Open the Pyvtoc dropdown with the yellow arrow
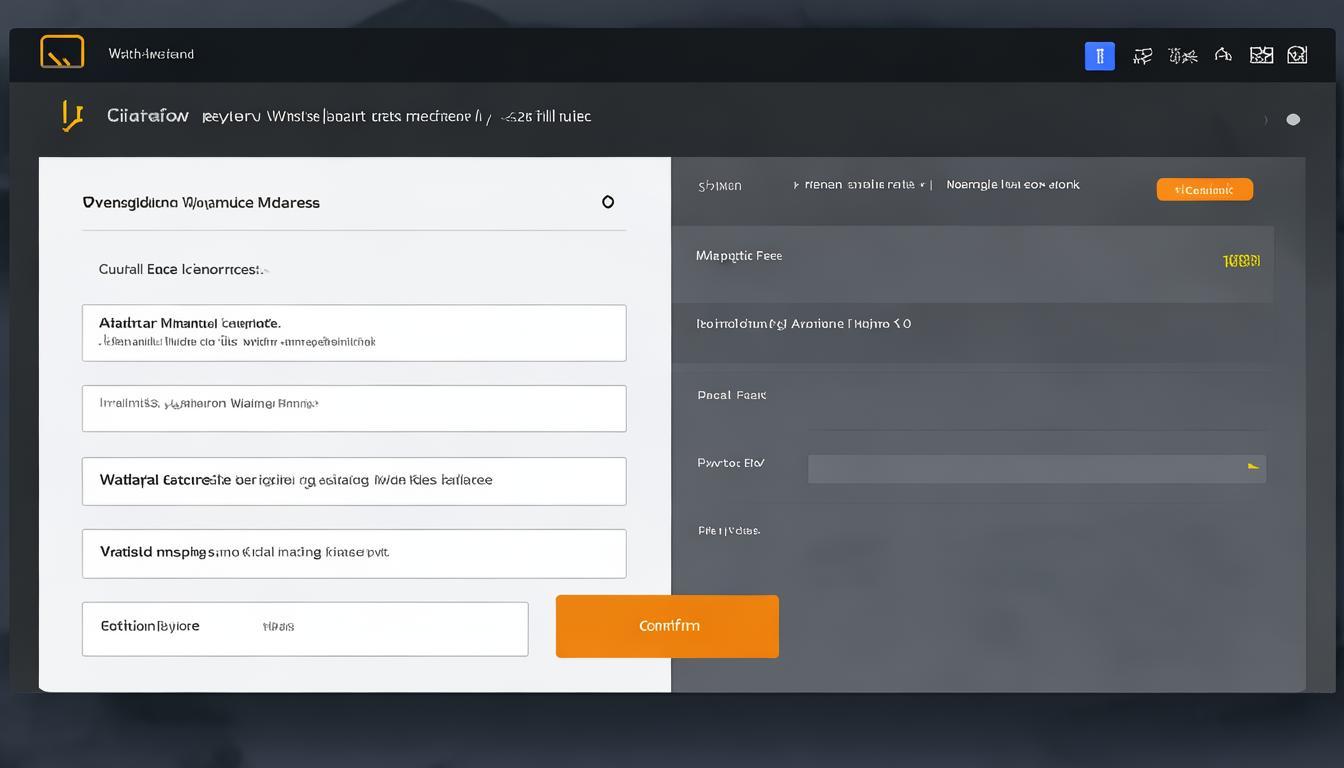1344x768 pixels. pyautogui.click(x=1036, y=468)
